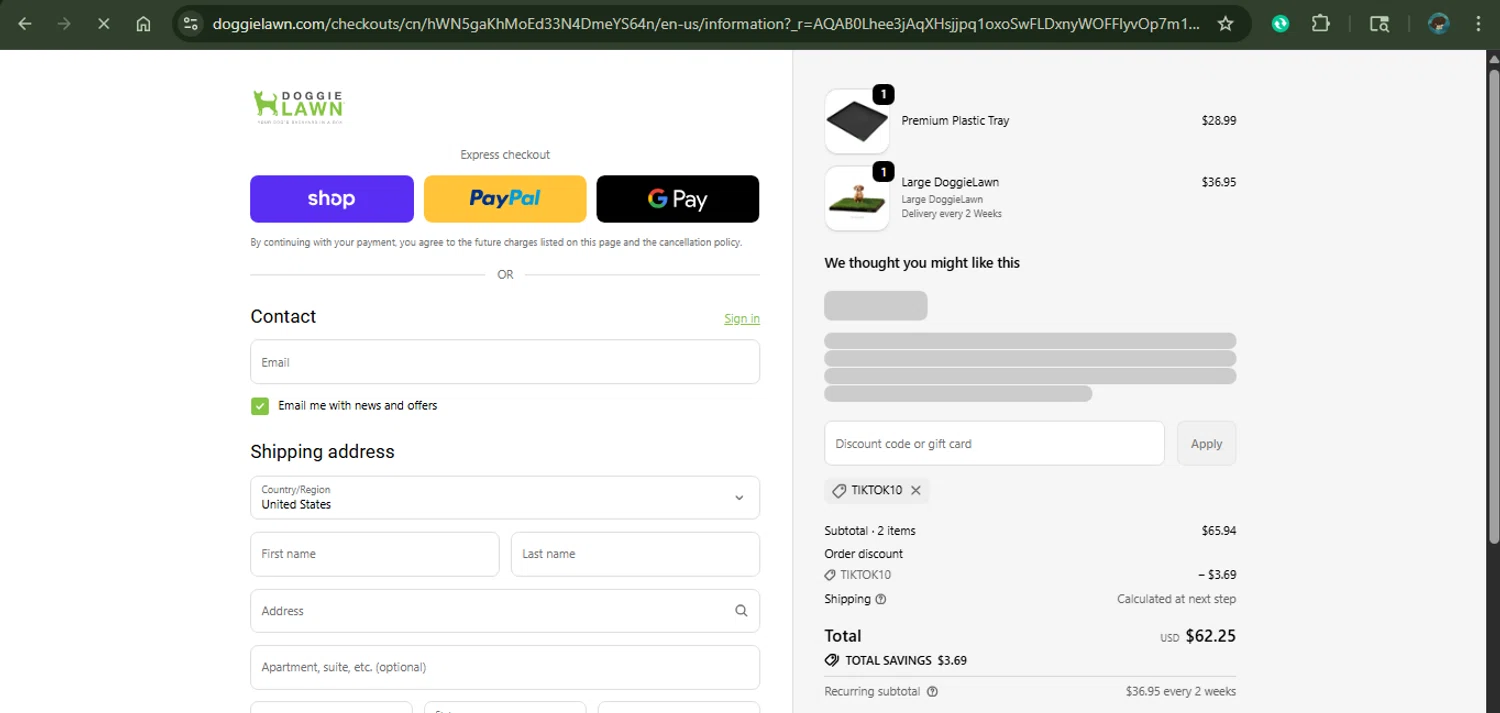Pay with Shop Pay express checkout
This screenshot has width=1500, height=713.
pos(332,199)
